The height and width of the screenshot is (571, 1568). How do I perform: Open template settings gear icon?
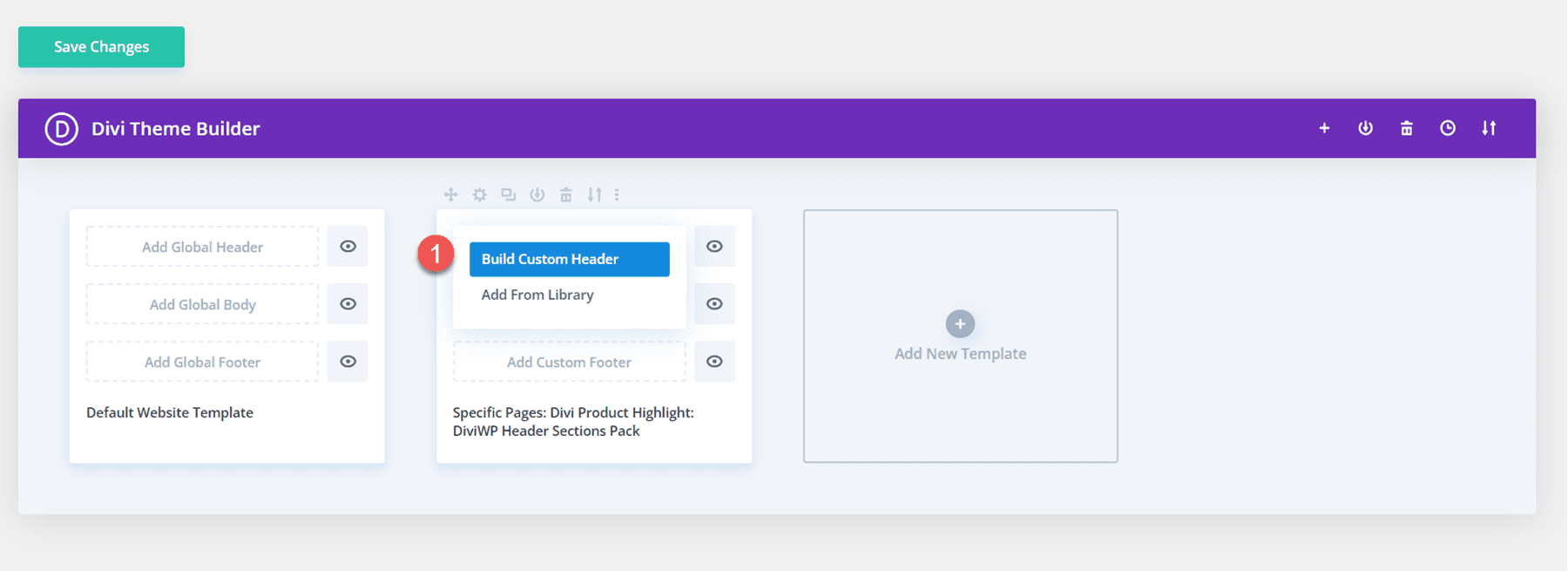tap(479, 194)
